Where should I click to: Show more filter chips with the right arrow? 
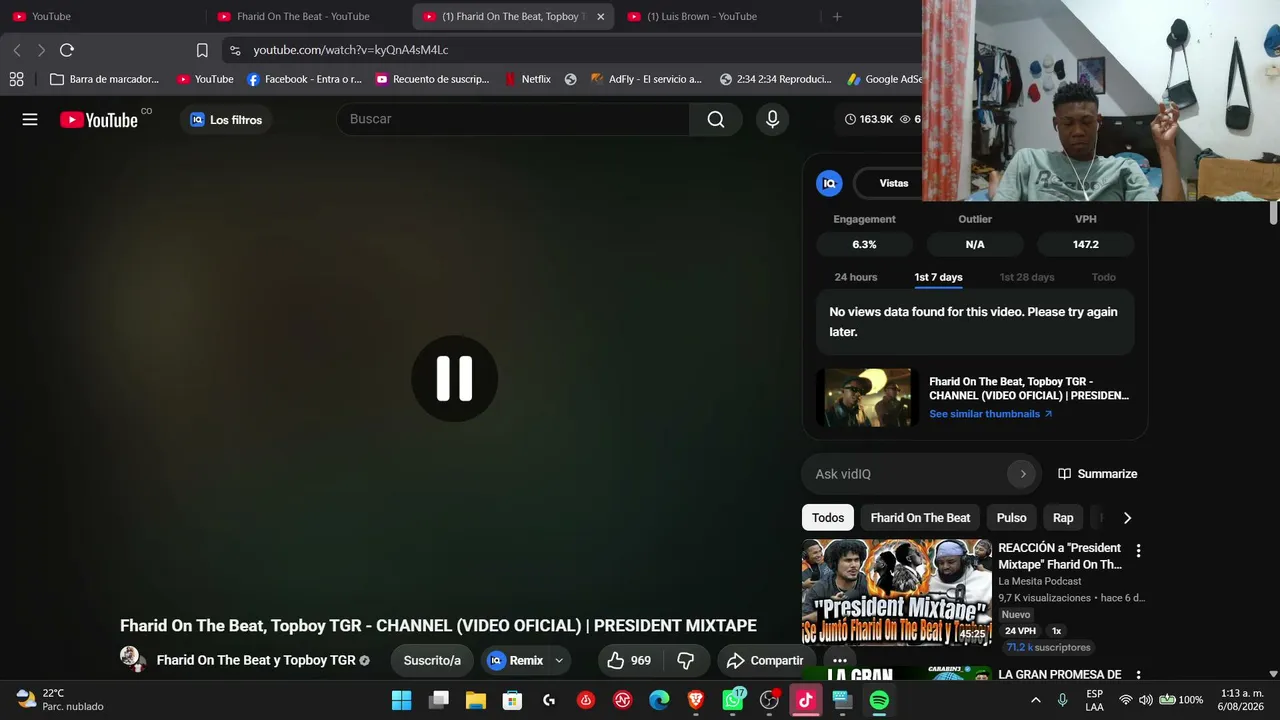click(1127, 518)
